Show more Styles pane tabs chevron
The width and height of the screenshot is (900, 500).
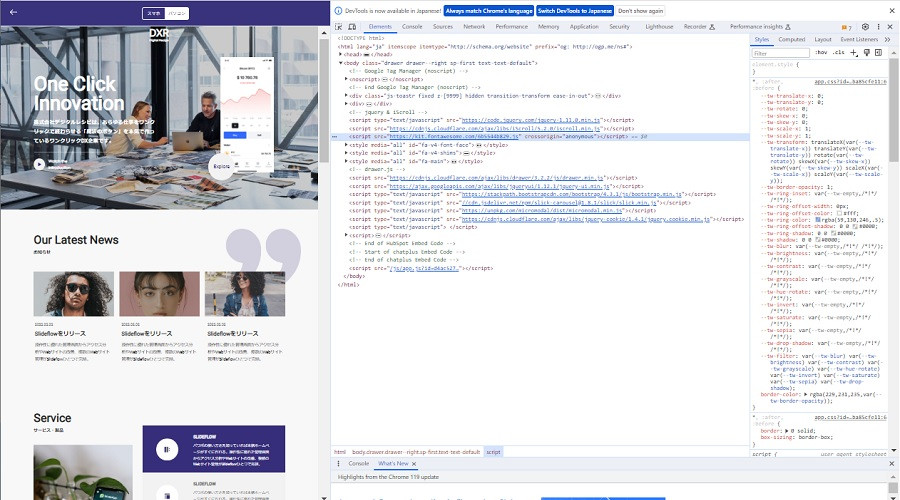click(887, 40)
